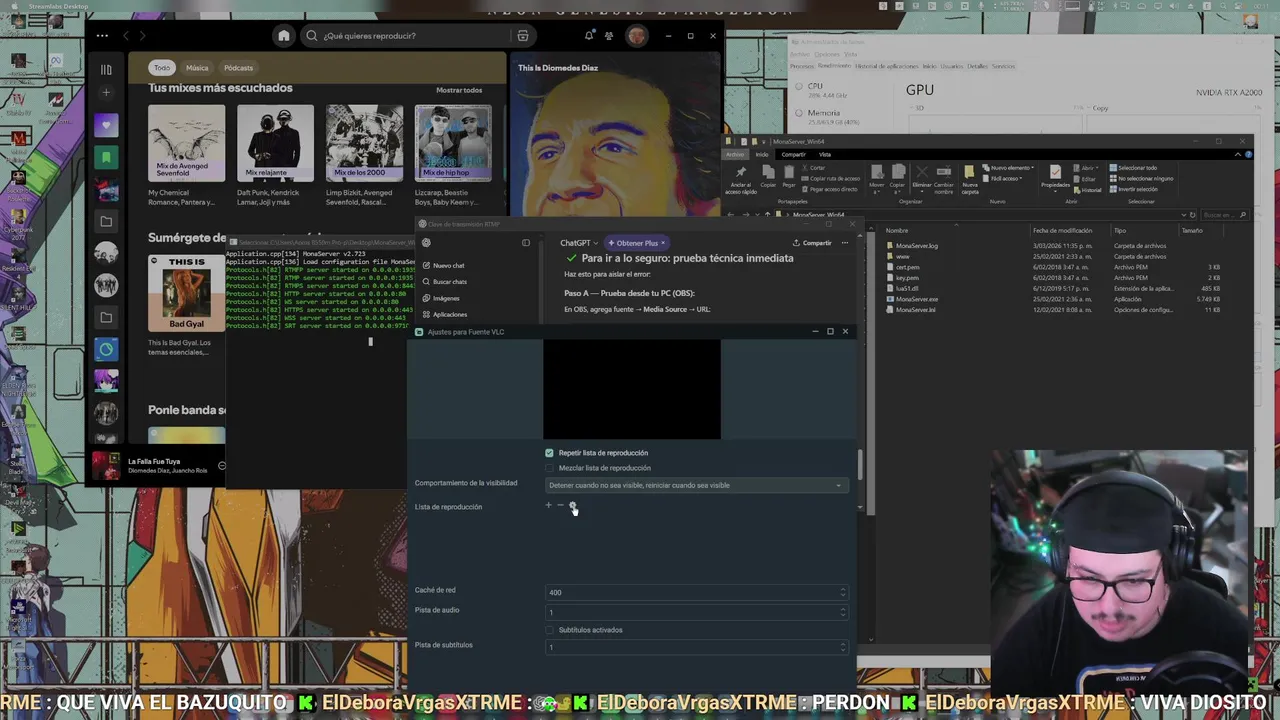1280x720 pixels.
Task: Open Spotify friends activity icon
Action: coord(608,36)
